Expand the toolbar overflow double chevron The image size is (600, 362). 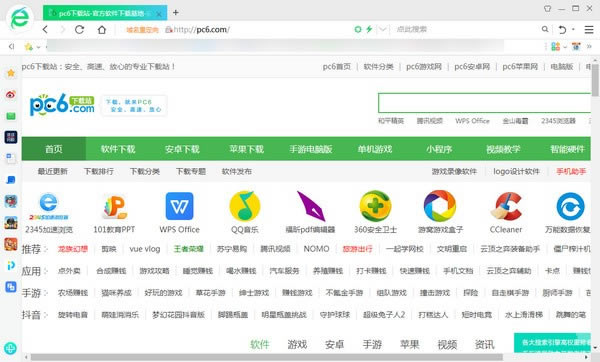(589, 47)
